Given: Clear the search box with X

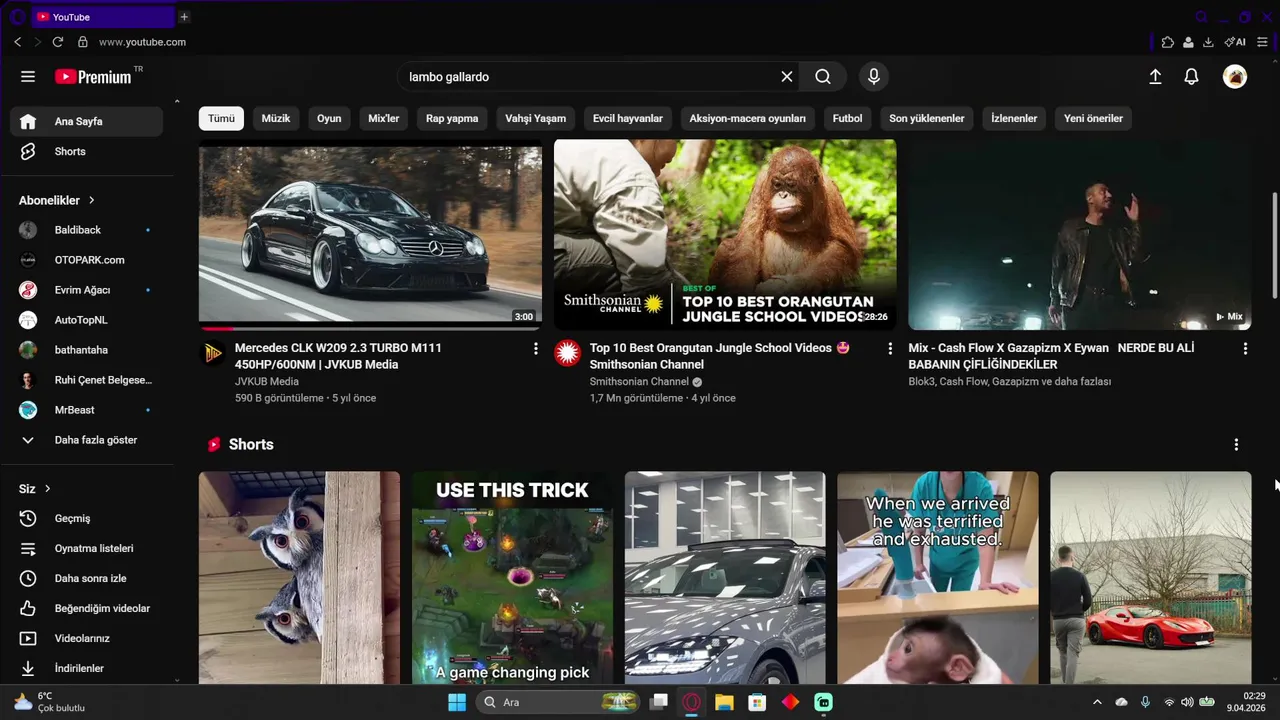Looking at the screenshot, I should coord(787,77).
